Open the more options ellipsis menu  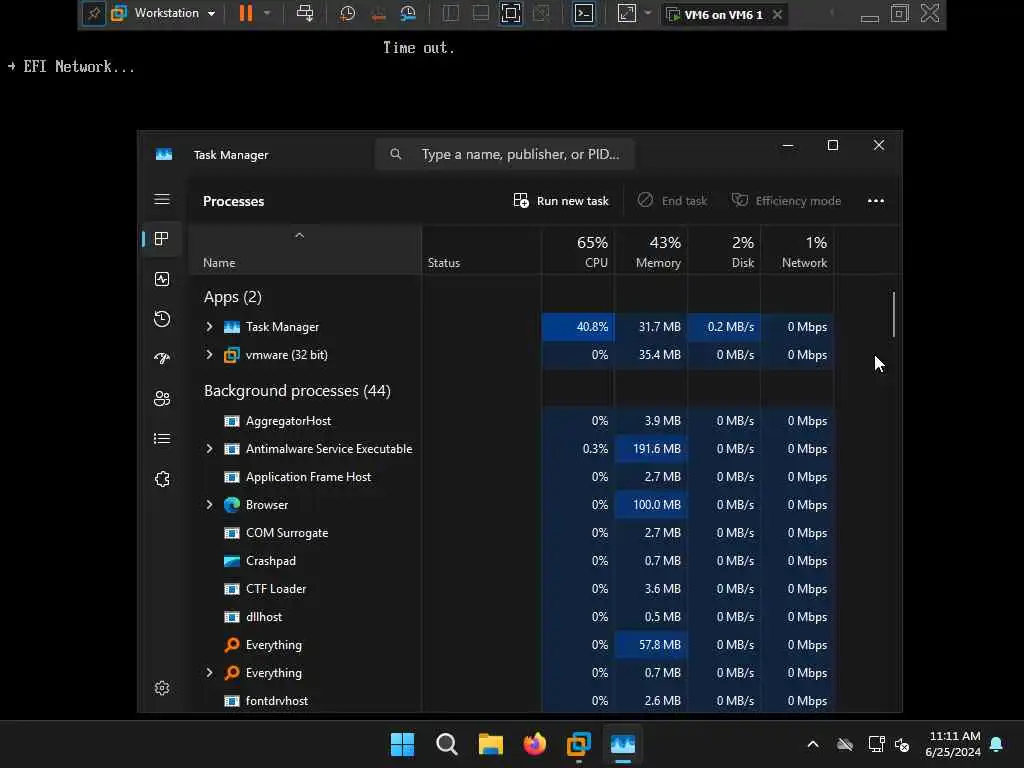876,200
